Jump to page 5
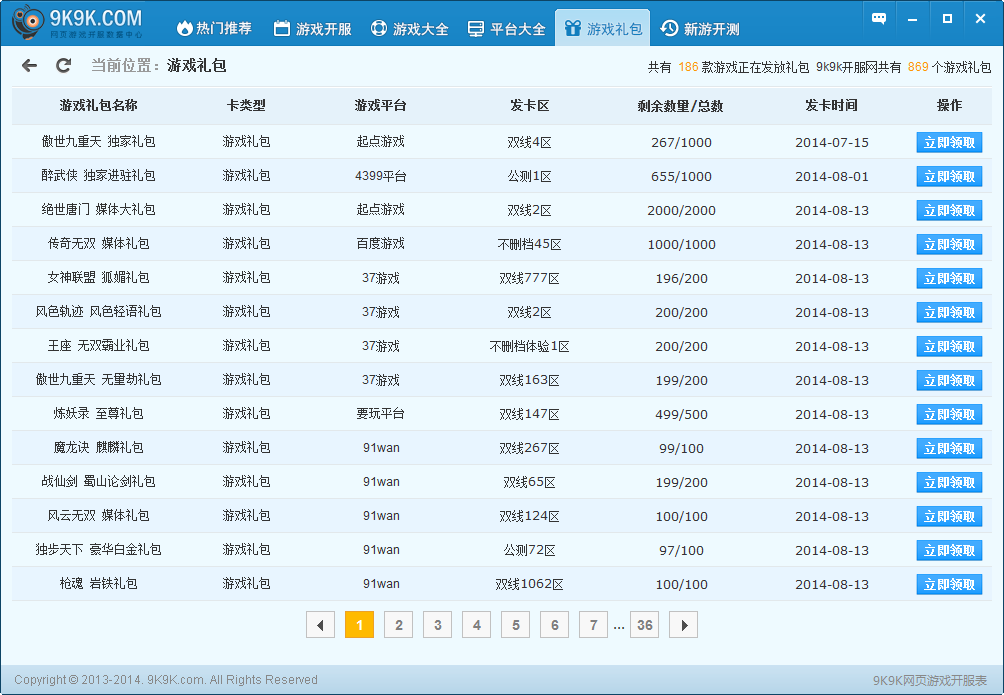This screenshot has height=695, width=1004. (515, 625)
